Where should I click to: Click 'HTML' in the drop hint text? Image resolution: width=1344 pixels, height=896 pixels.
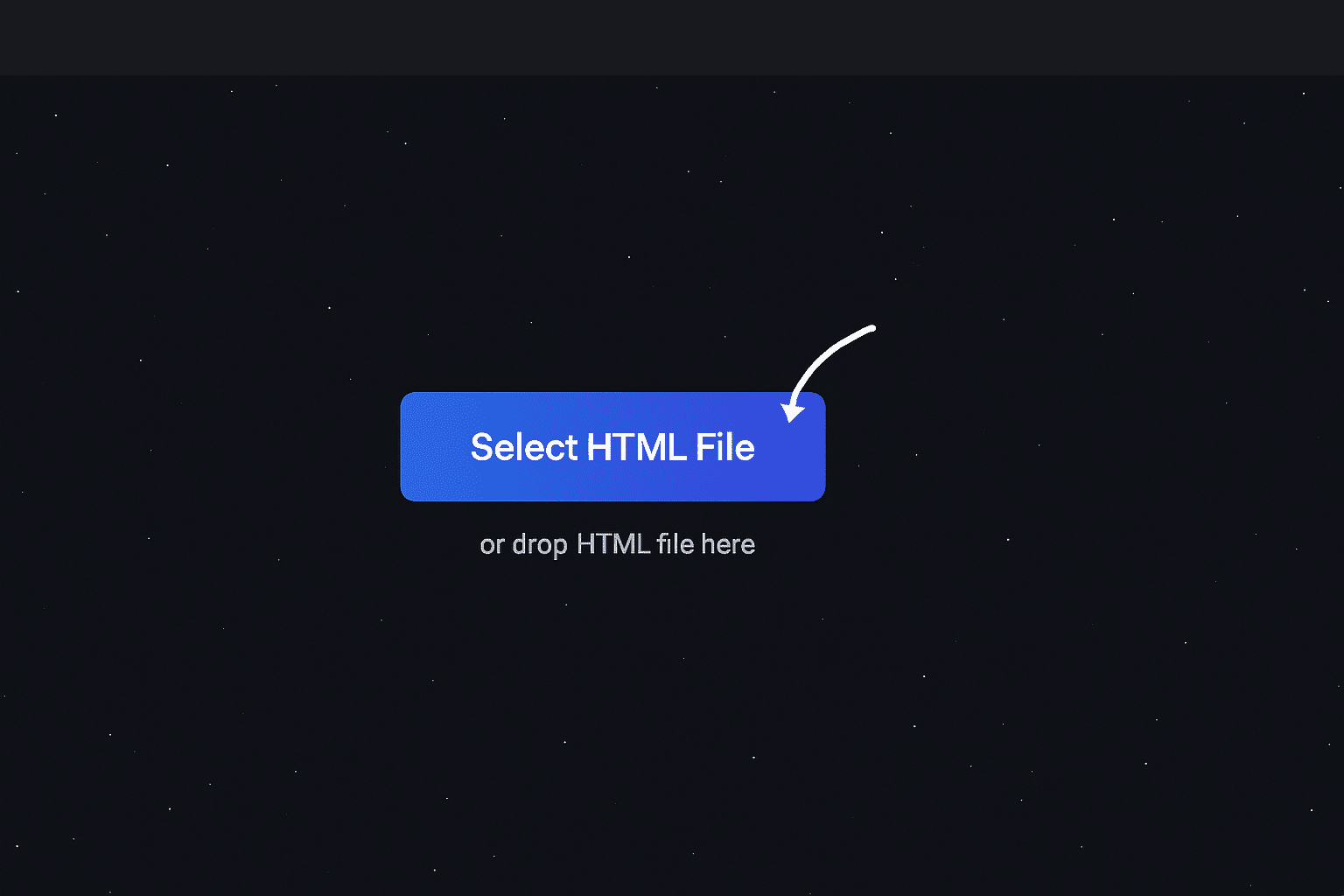[613, 543]
